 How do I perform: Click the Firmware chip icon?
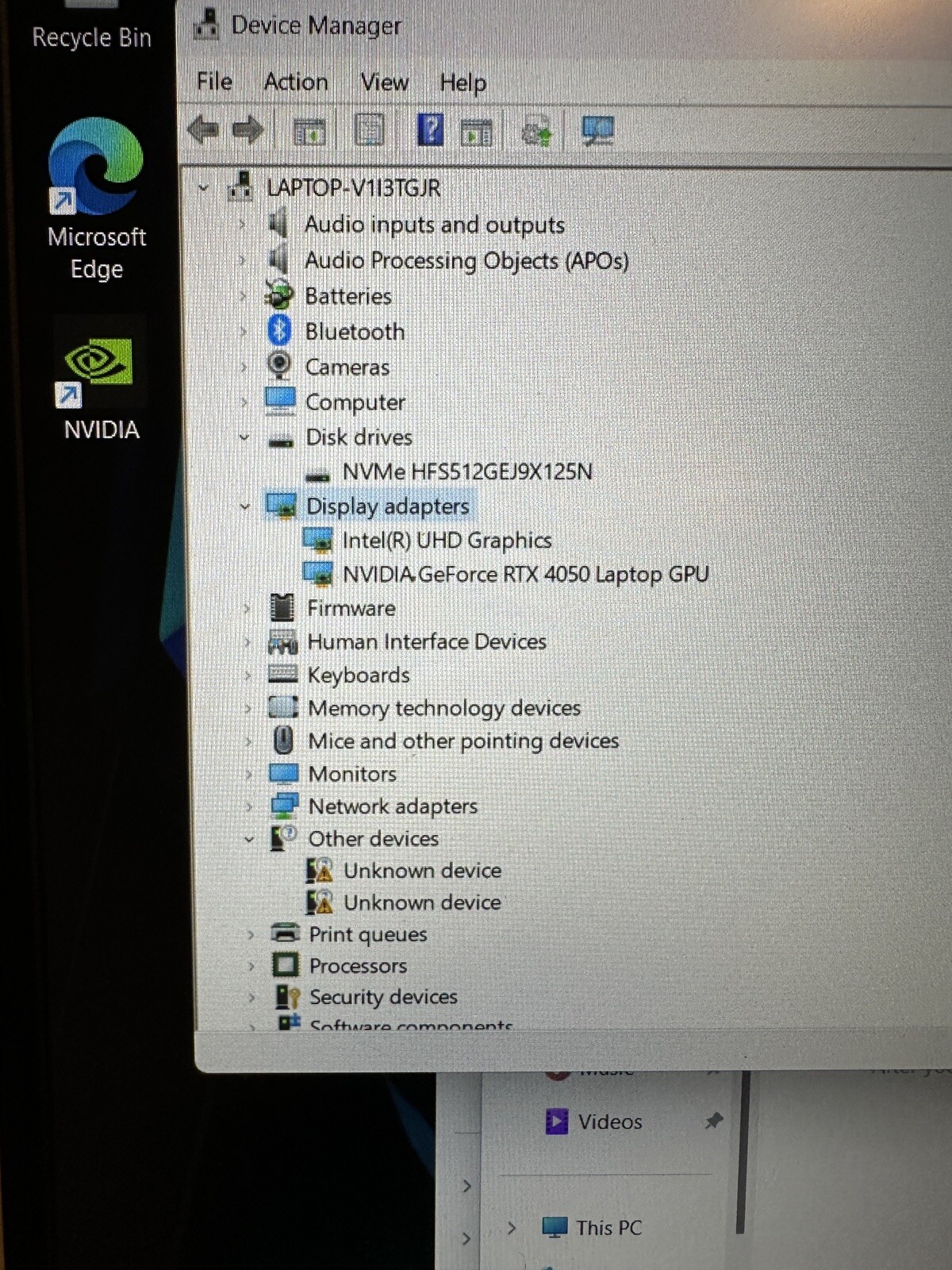tap(282, 608)
